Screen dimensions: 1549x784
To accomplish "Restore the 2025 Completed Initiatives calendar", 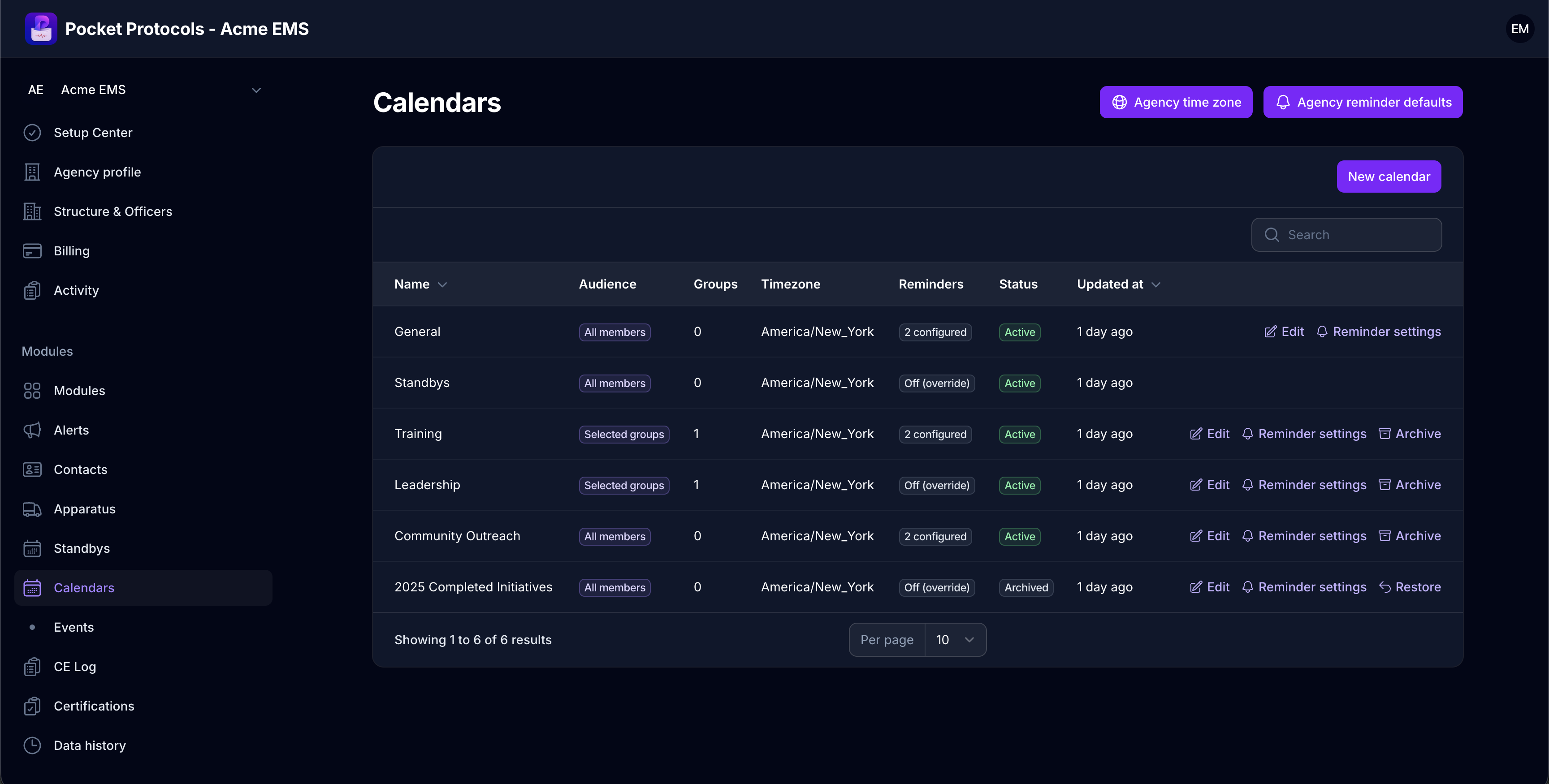I will 1410,587.
